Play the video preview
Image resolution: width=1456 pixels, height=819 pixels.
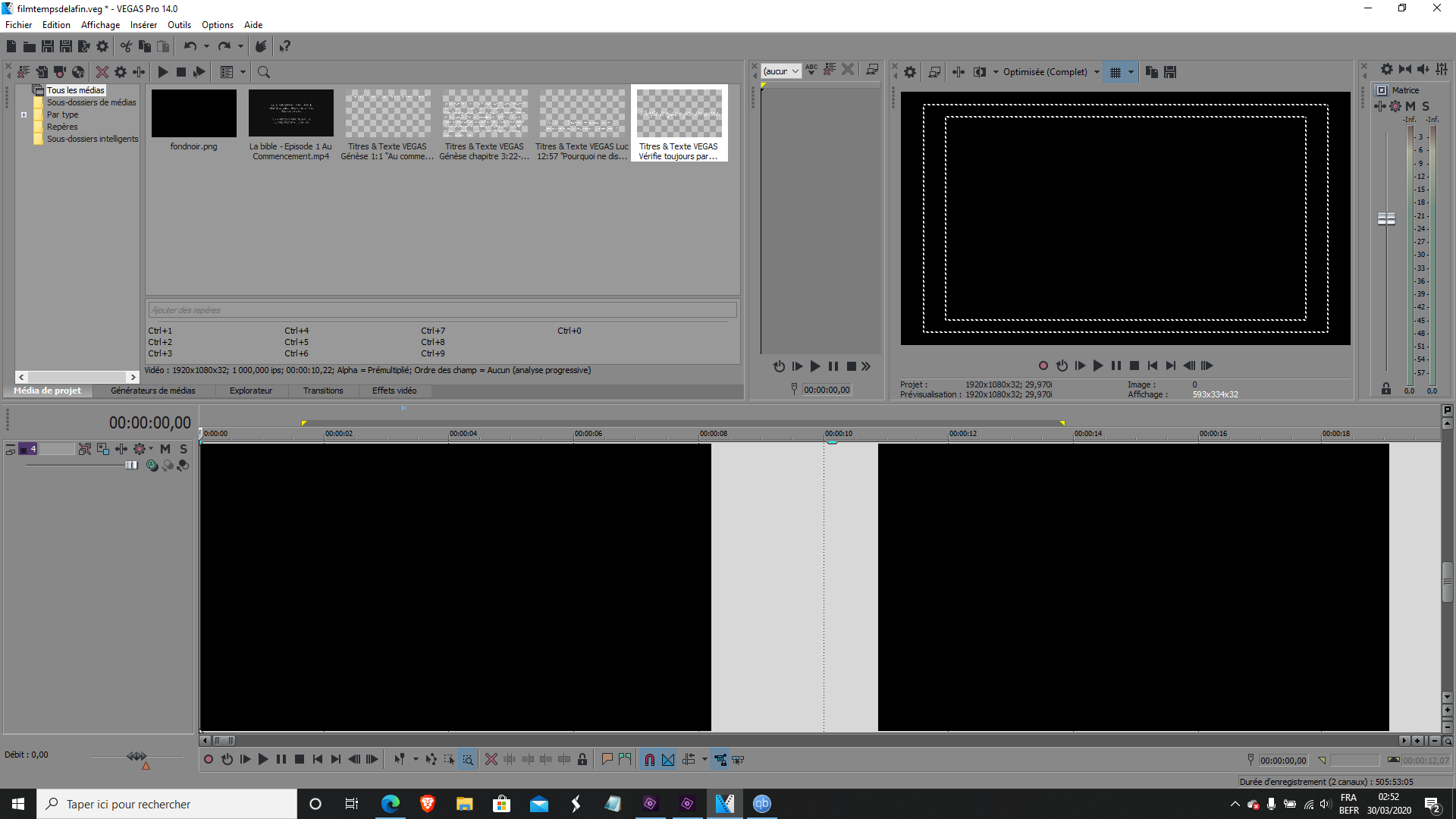1098,366
